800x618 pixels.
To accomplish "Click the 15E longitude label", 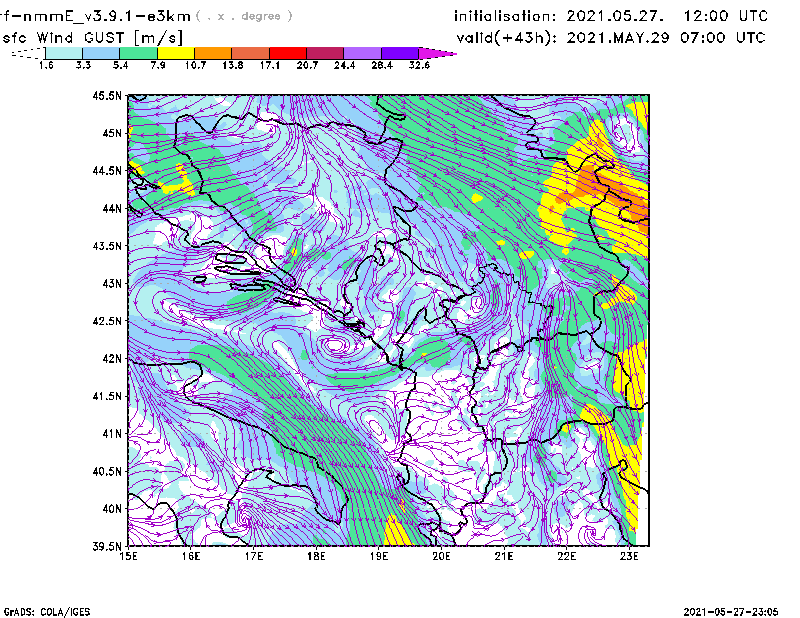I will 128,556.
